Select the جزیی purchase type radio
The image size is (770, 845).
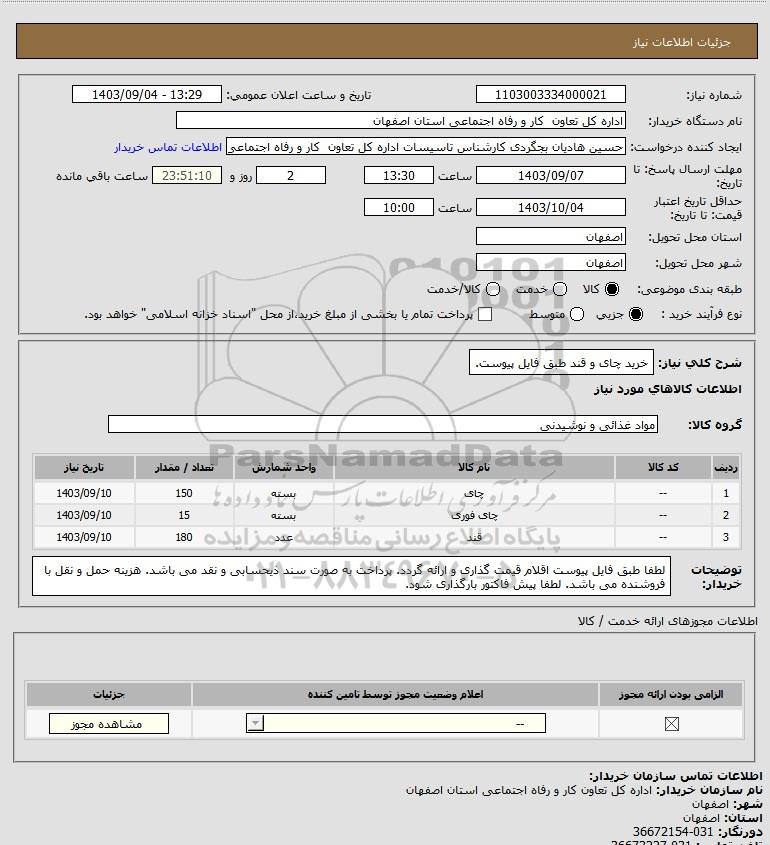636,314
